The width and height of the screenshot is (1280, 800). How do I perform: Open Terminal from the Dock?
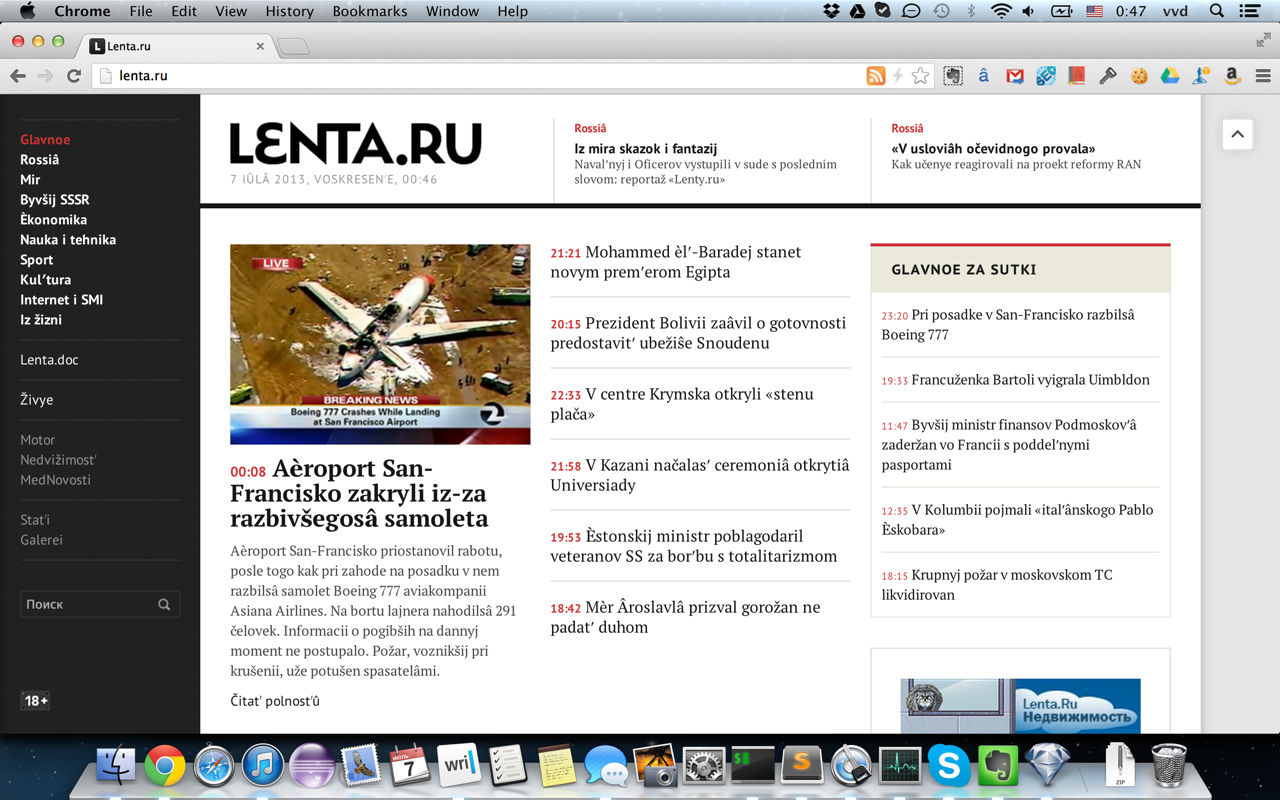pos(752,766)
